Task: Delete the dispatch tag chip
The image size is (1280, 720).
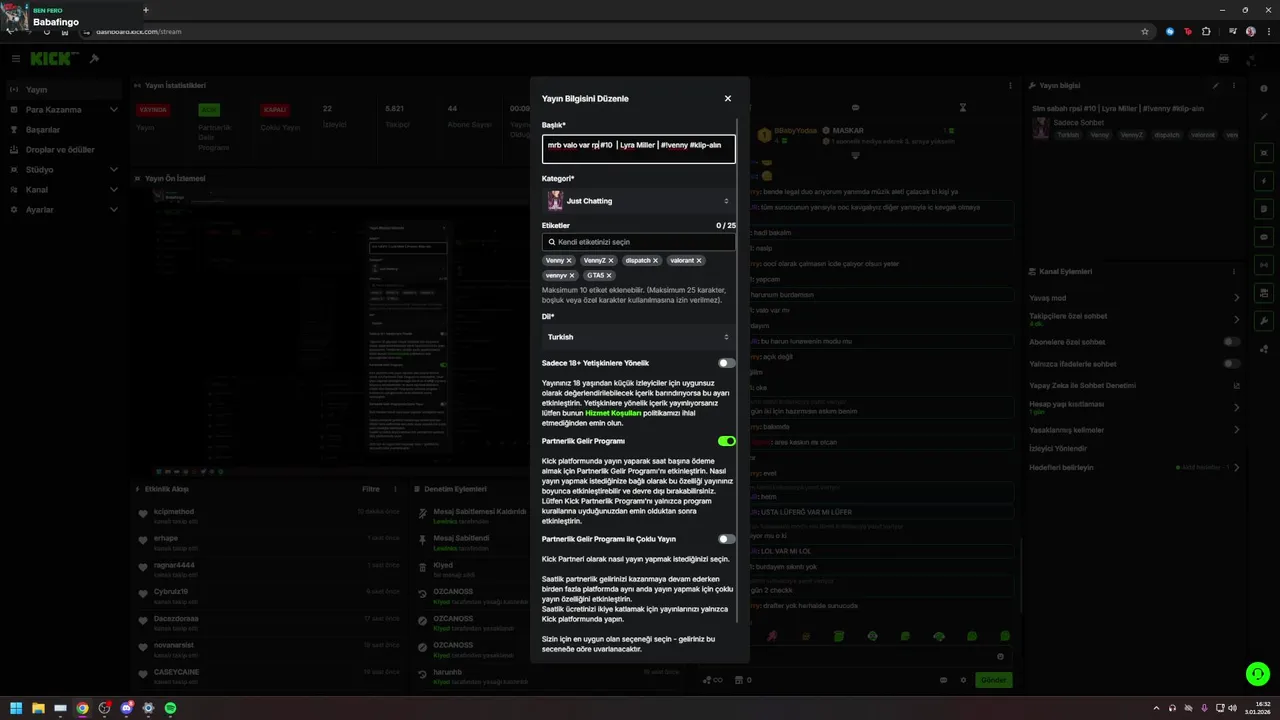Action: (656, 260)
